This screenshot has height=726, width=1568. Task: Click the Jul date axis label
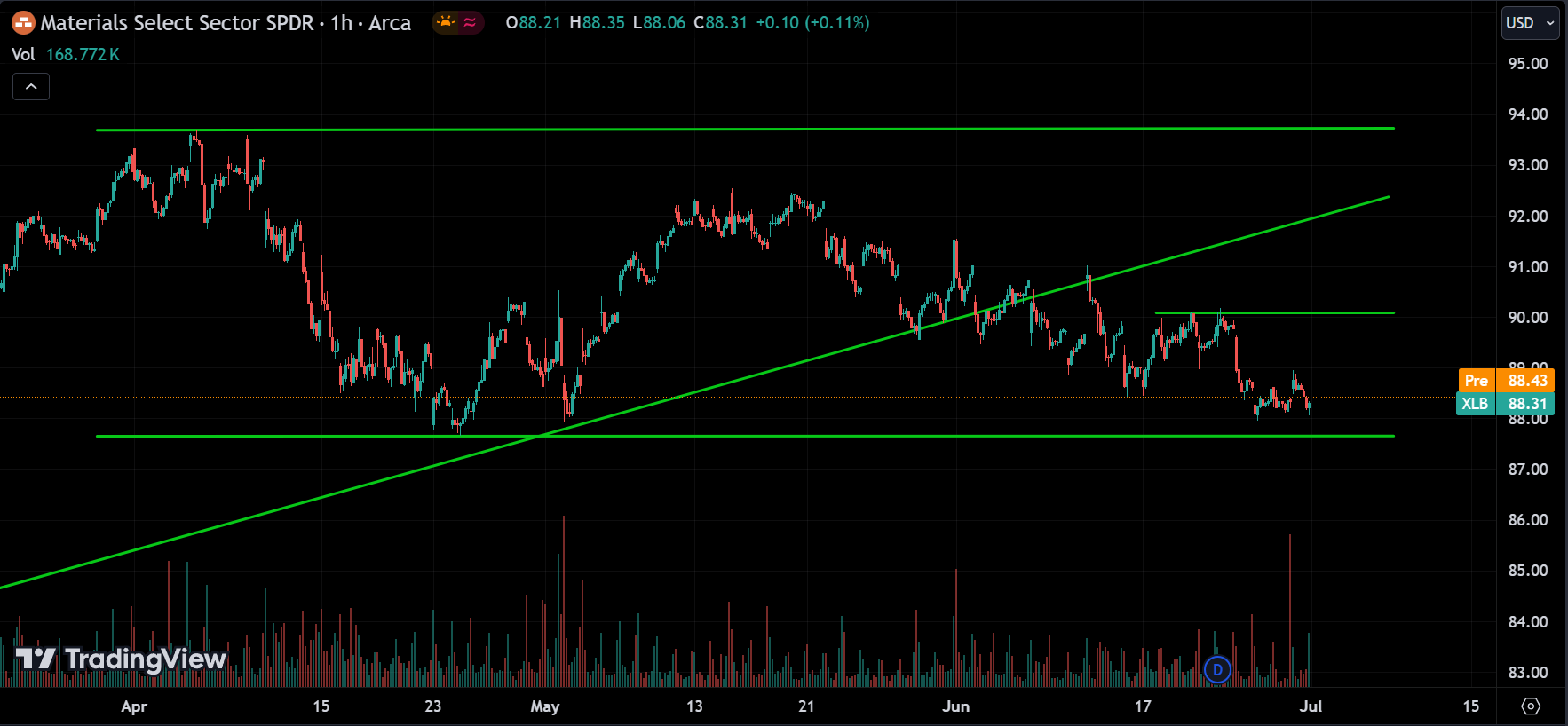1311,706
